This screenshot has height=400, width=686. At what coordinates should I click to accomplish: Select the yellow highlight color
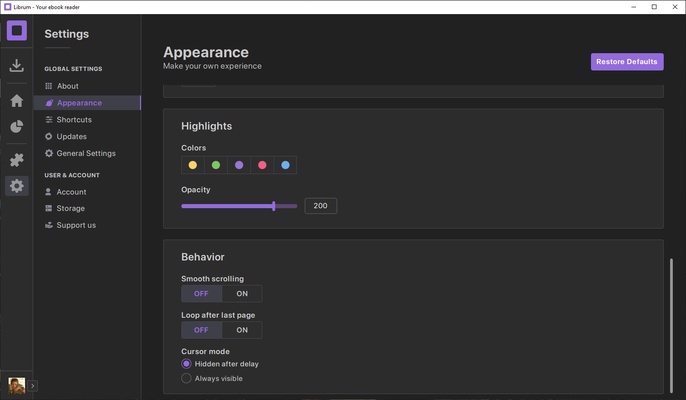[193, 165]
